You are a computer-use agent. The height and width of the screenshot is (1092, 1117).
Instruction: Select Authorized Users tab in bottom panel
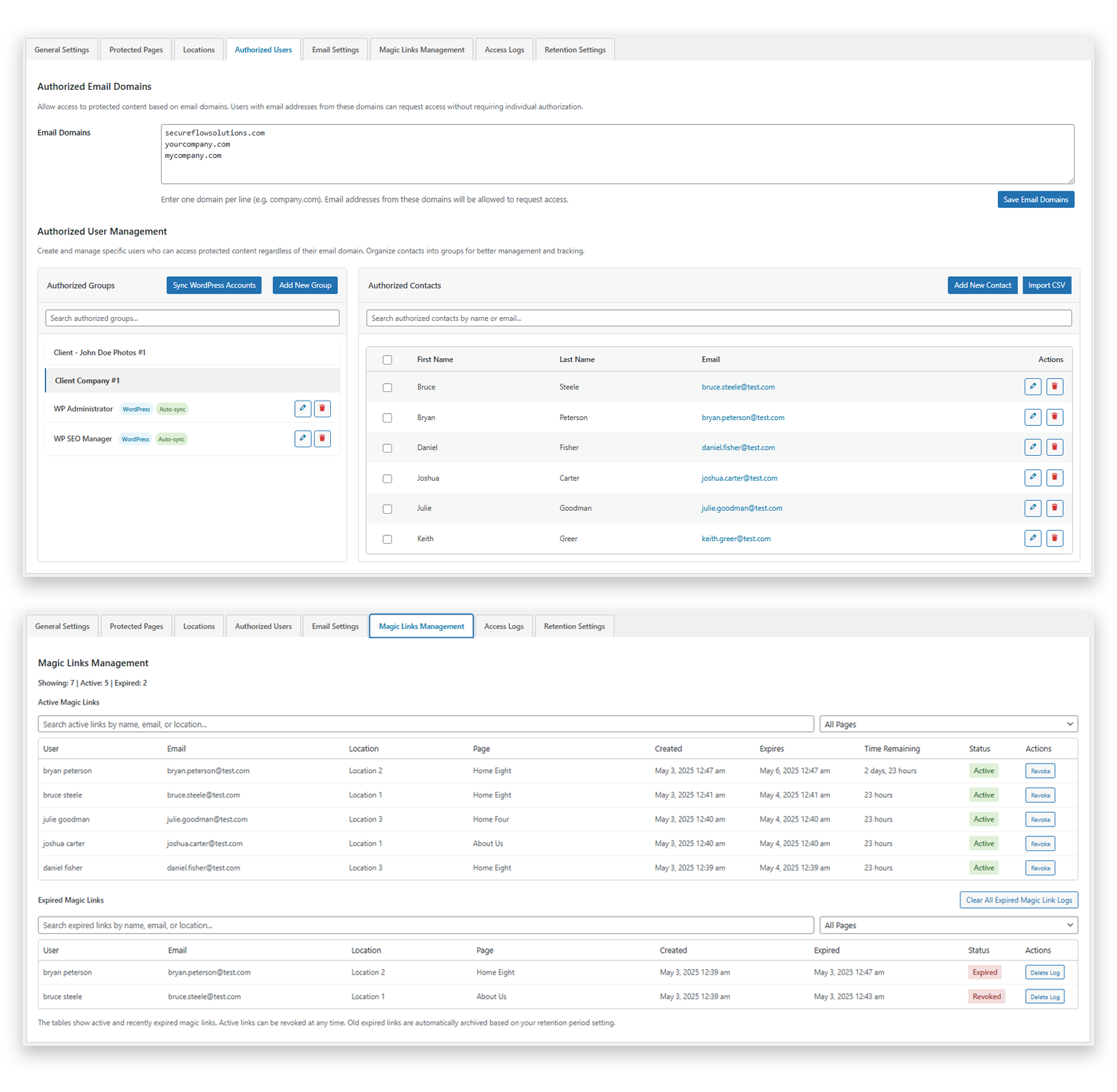(263, 626)
